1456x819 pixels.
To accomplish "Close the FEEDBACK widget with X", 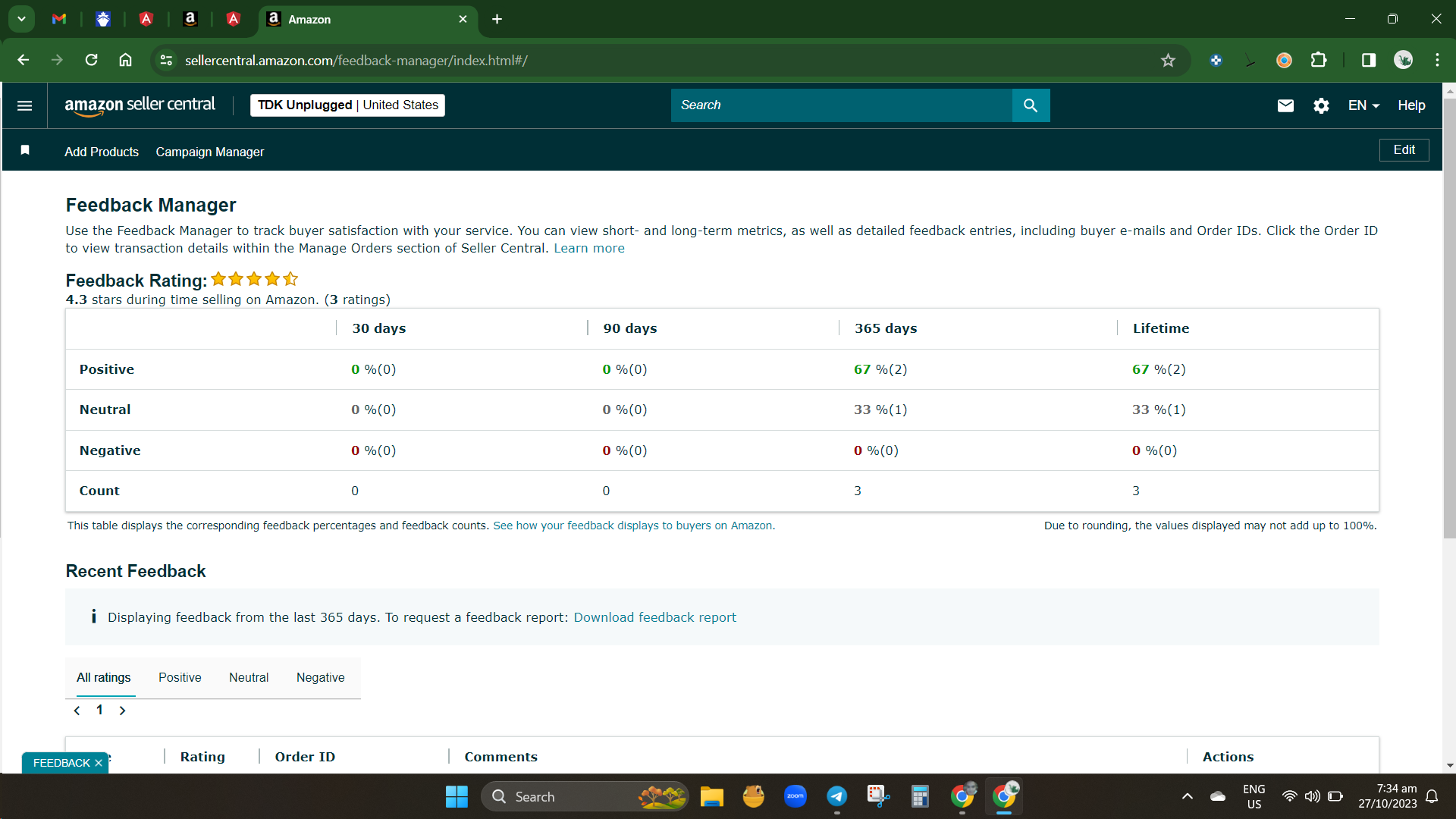I will point(99,763).
